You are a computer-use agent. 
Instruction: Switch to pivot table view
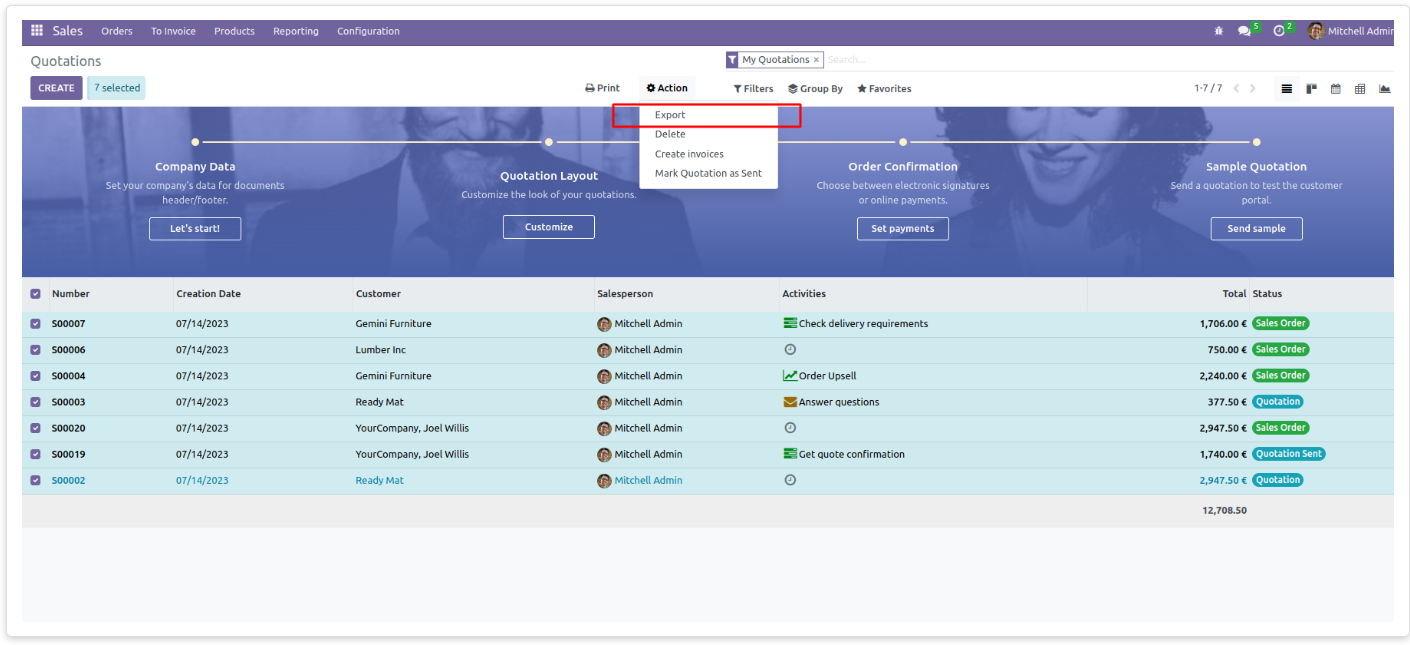click(1360, 89)
